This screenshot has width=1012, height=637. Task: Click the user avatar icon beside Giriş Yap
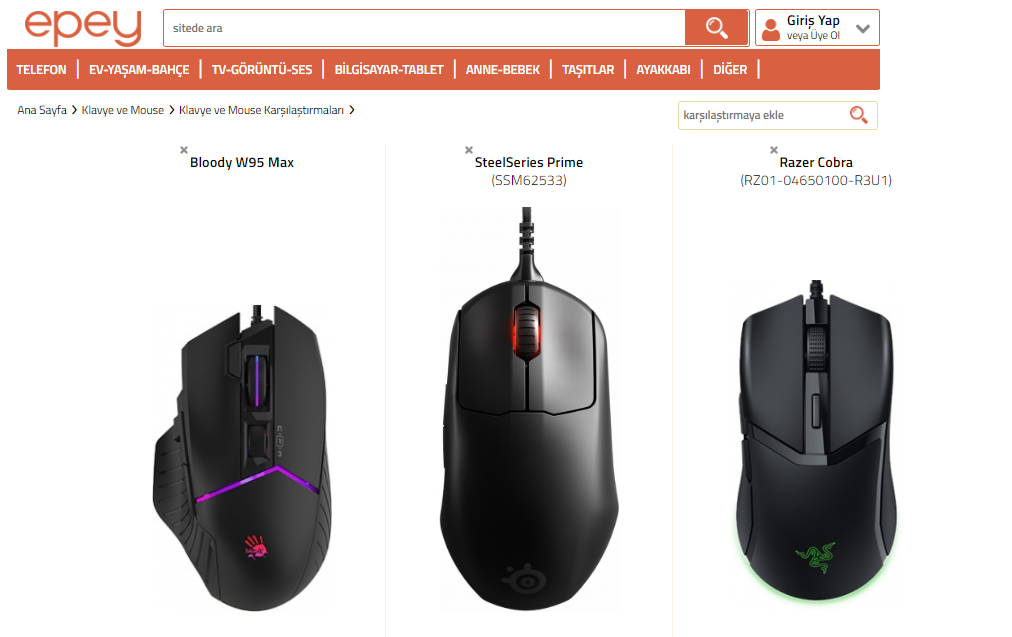771,29
